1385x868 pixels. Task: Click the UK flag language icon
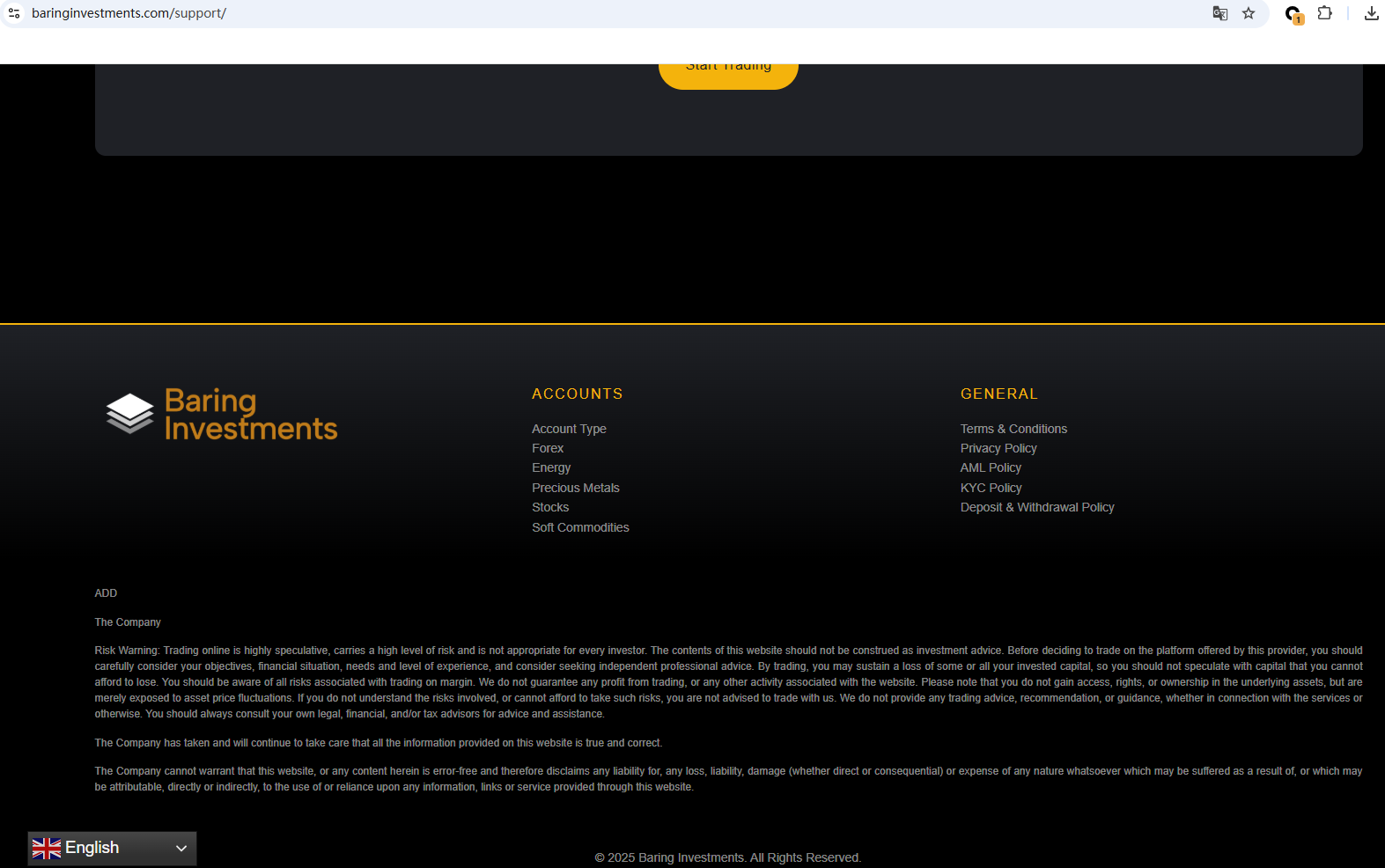pyautogui.click(x=47, y=848)
